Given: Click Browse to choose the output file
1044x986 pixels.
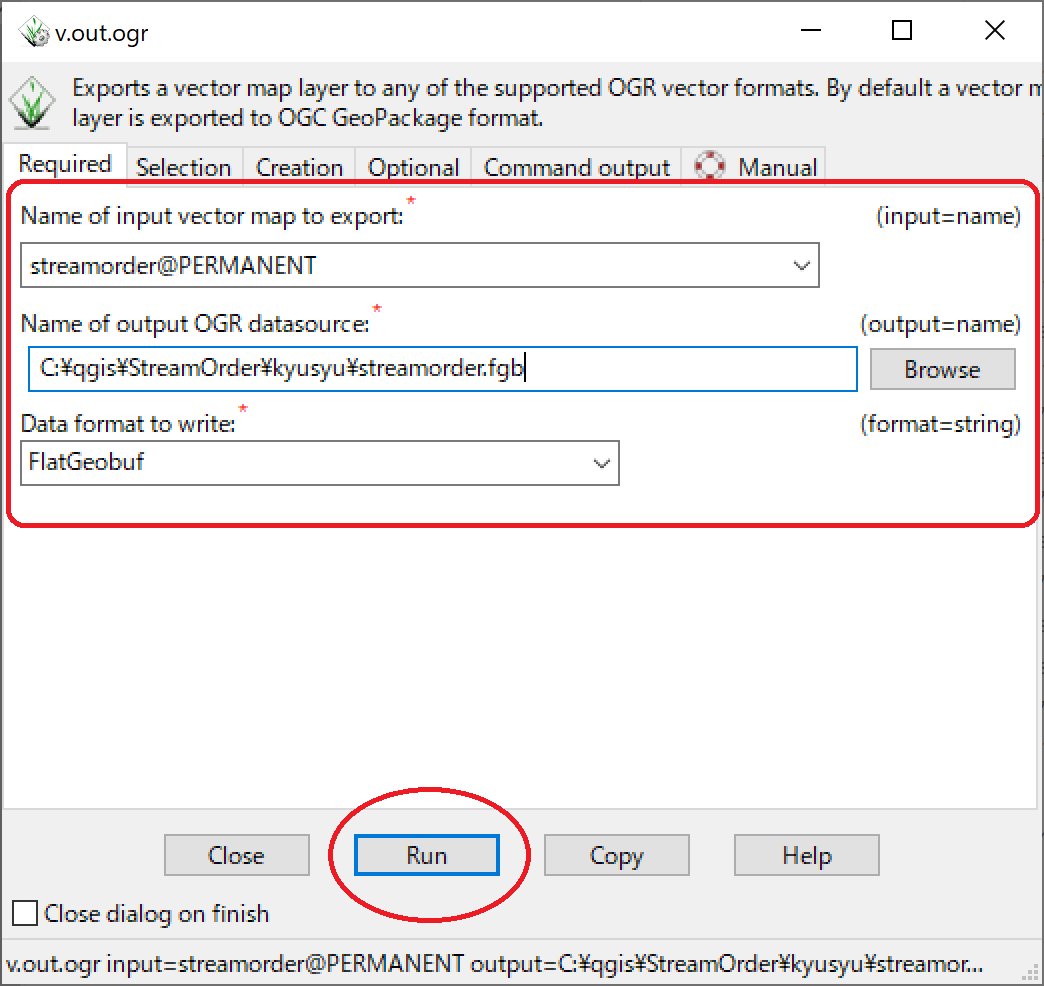Looking at the screenshot, I should click(x=942, y=369).
